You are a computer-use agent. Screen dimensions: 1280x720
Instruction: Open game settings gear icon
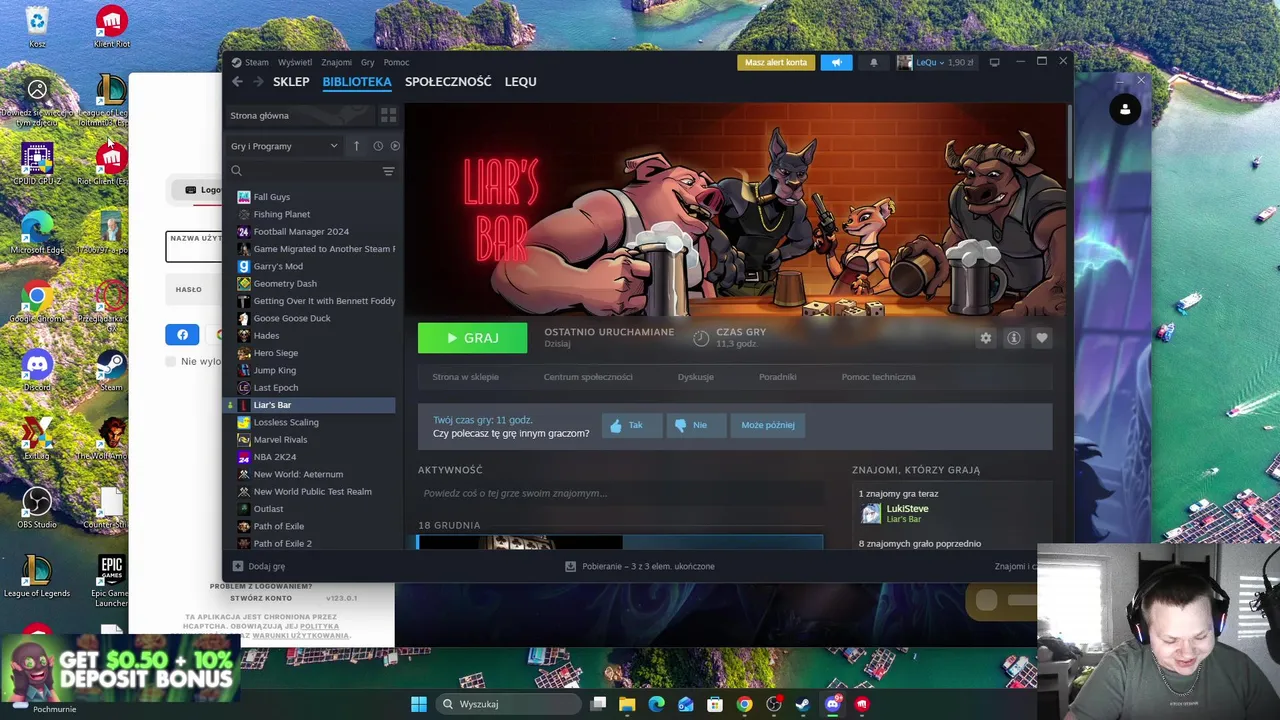pos(986,338)
